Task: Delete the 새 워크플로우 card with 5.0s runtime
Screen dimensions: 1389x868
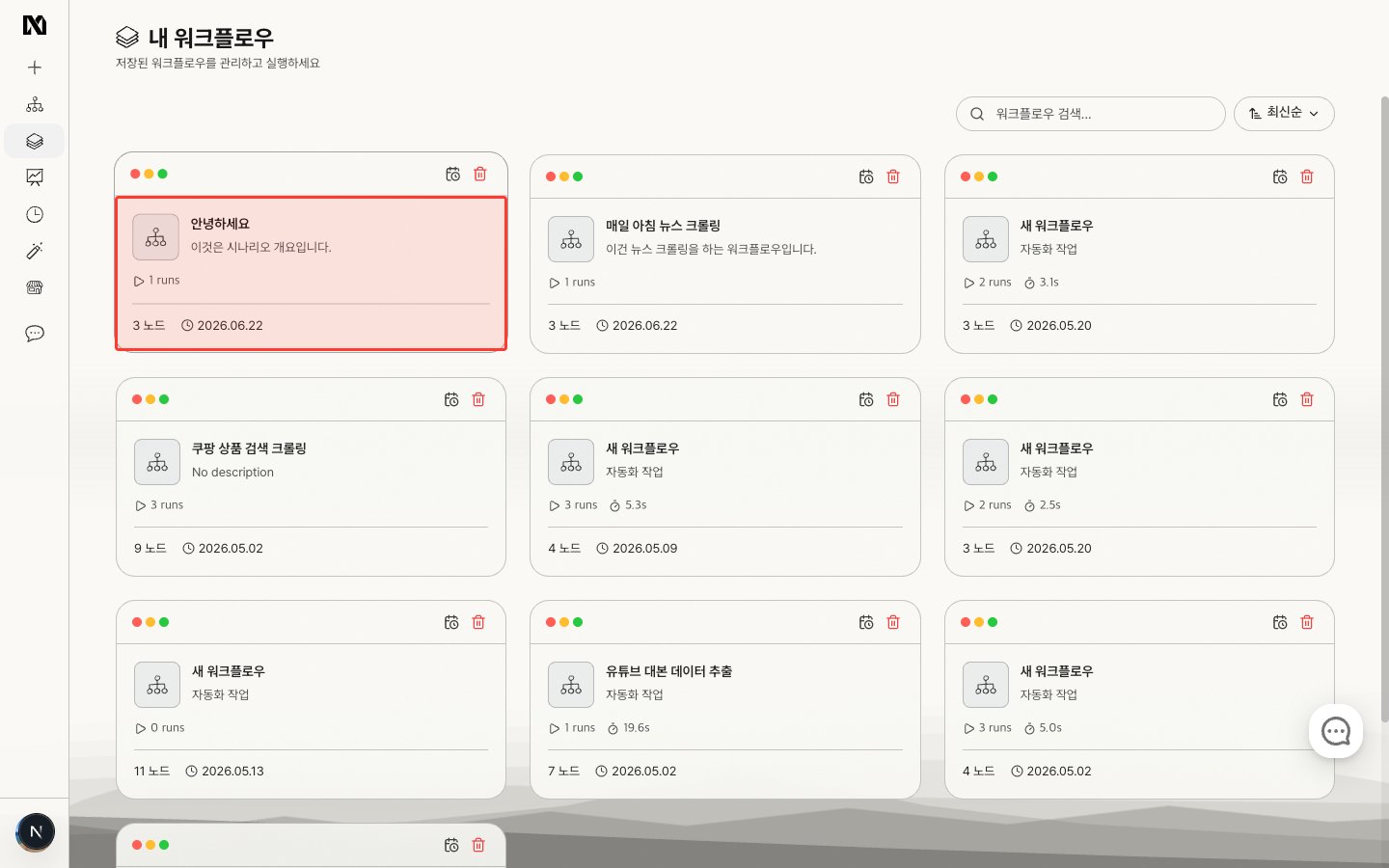Action: [1307, 622]
